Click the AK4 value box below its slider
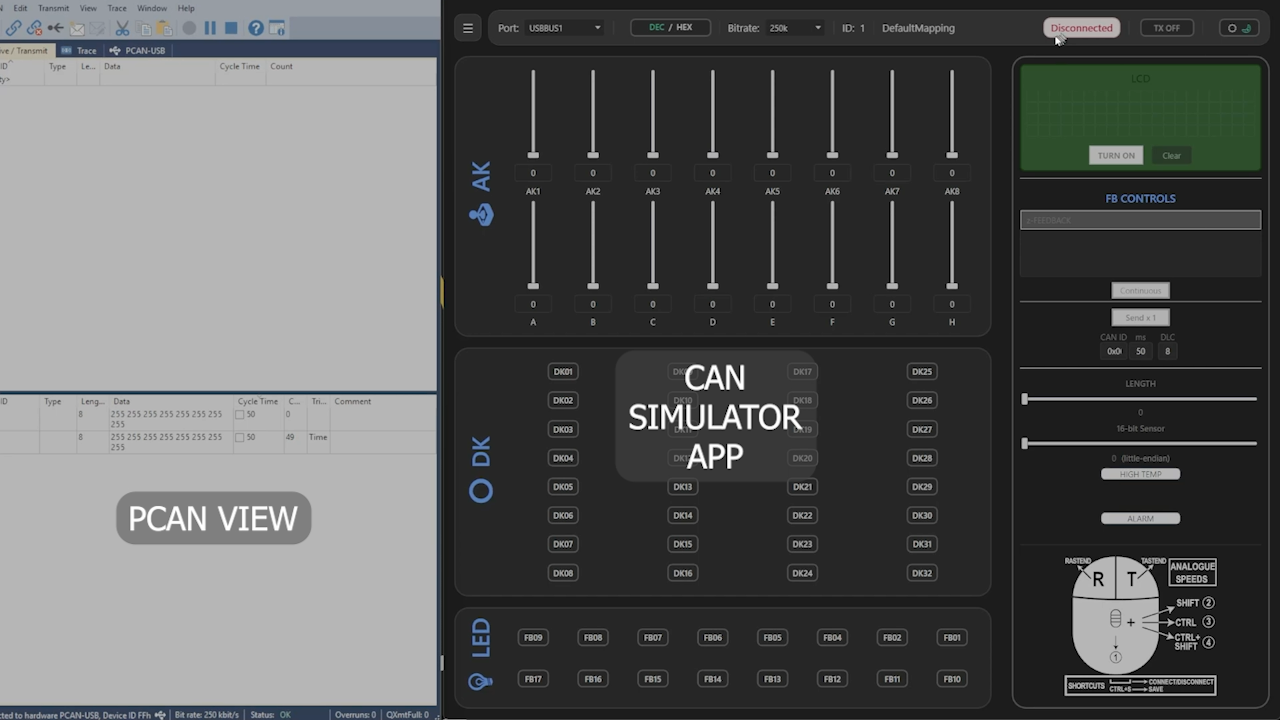 pyautogui.click(x=712, y=173)
